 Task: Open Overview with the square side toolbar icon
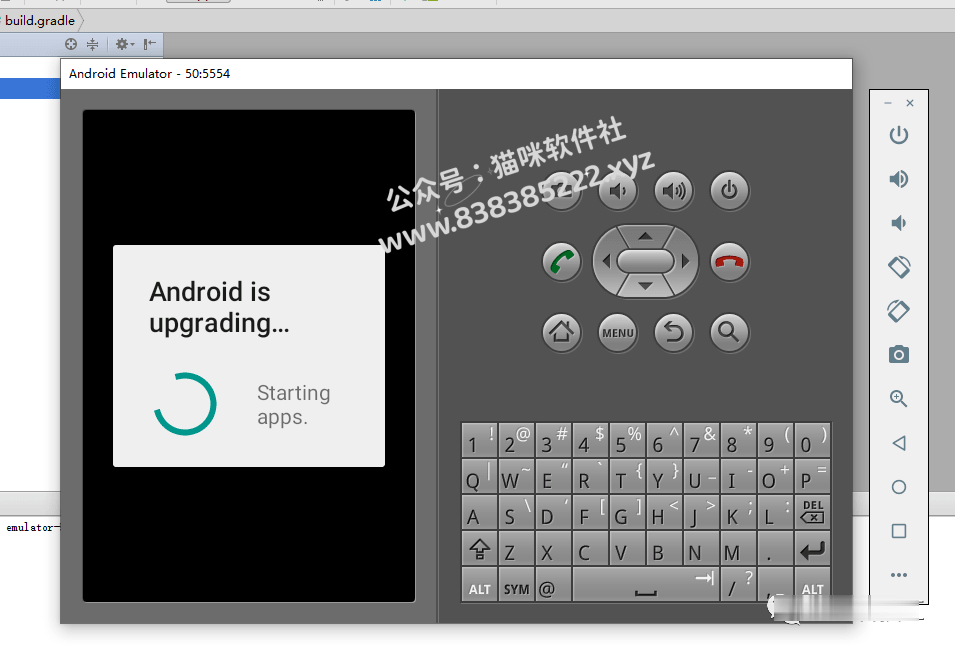pos(898,531)
